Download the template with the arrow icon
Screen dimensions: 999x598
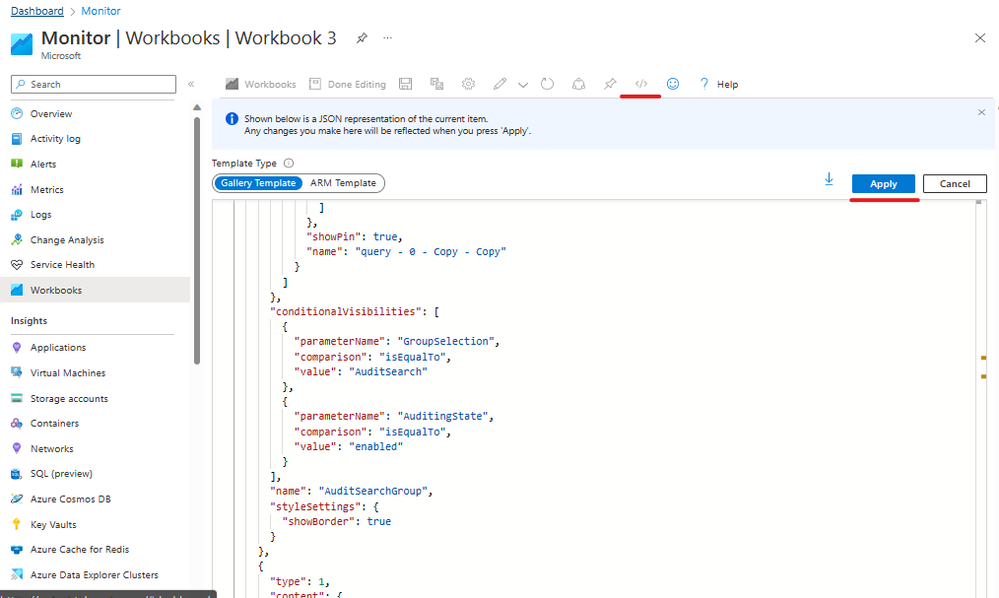[x=829, y=180]
